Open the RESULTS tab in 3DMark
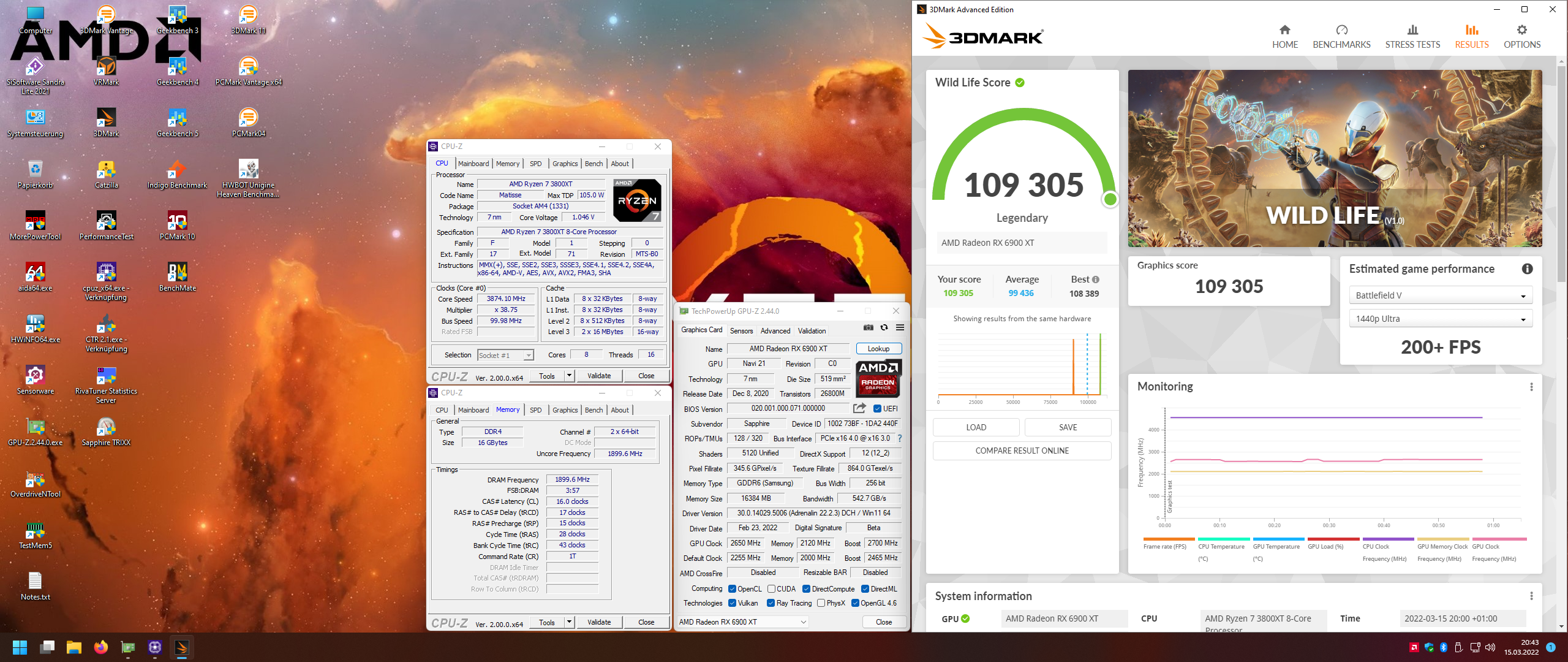Image resolution: width=1568 pixels, height=662 pixels. pyautogui.click(x=1471, y=37)
